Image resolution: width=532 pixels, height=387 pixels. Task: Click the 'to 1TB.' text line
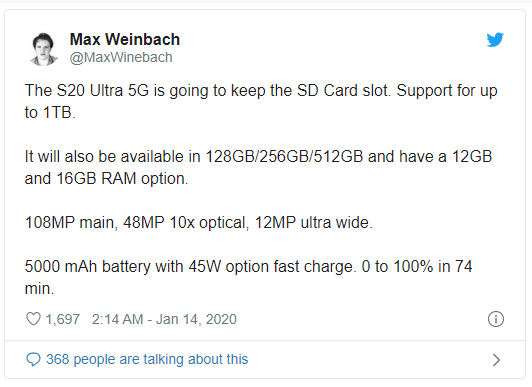pos(50,113)
